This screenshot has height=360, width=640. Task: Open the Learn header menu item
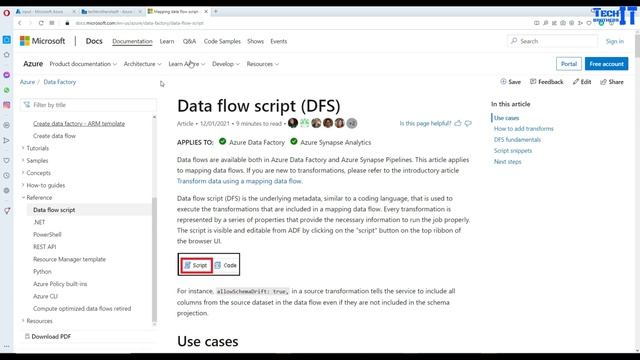[x=167, y=41]
